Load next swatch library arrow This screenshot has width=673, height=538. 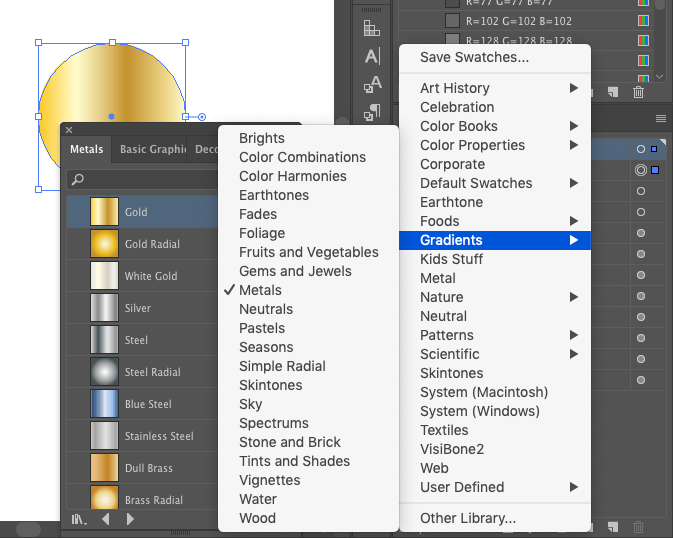coord(130,519)
